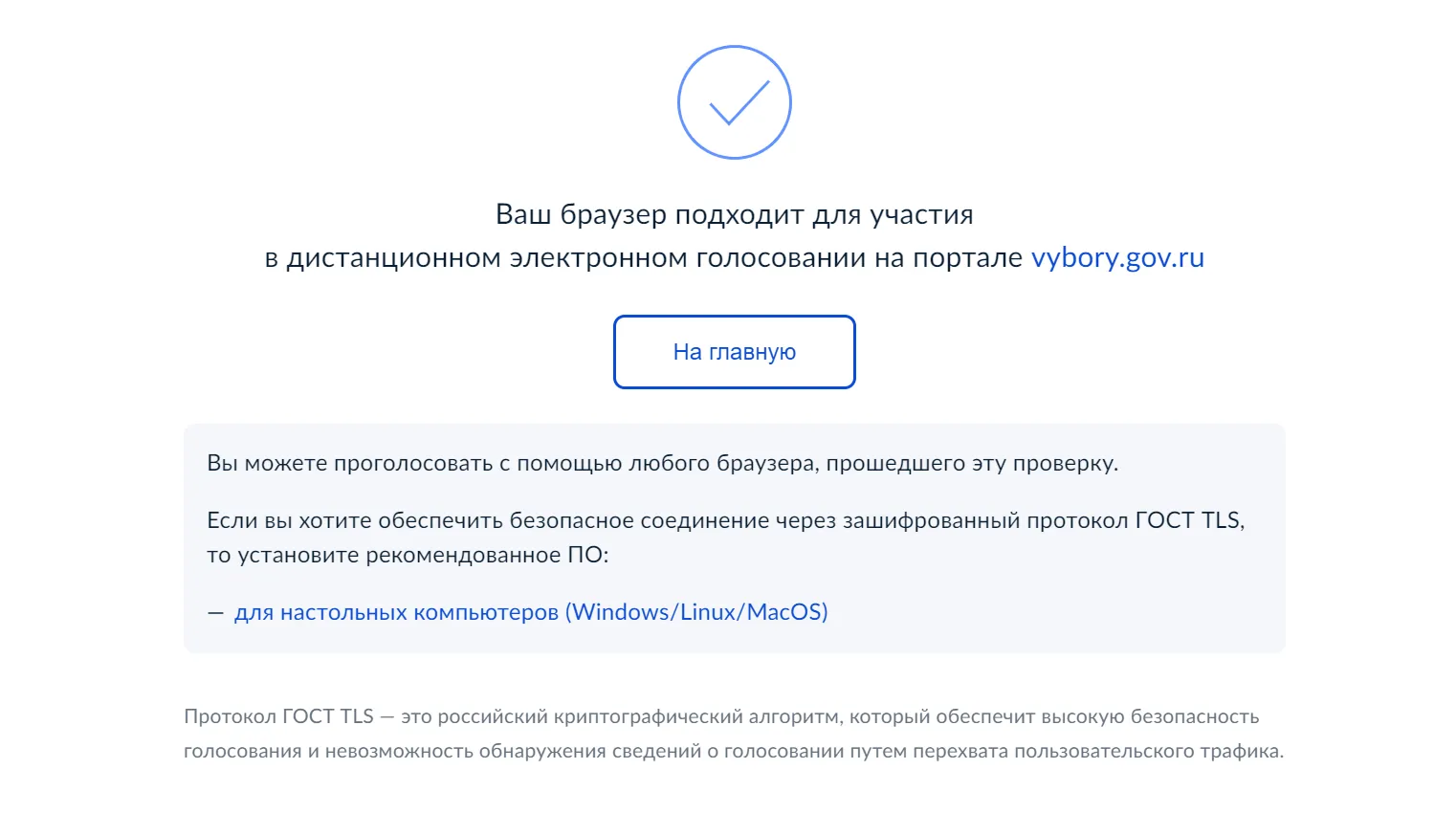Click the circle outline around the checkmark
This screenshot has height=813, width=1456.
coord(734,48)
